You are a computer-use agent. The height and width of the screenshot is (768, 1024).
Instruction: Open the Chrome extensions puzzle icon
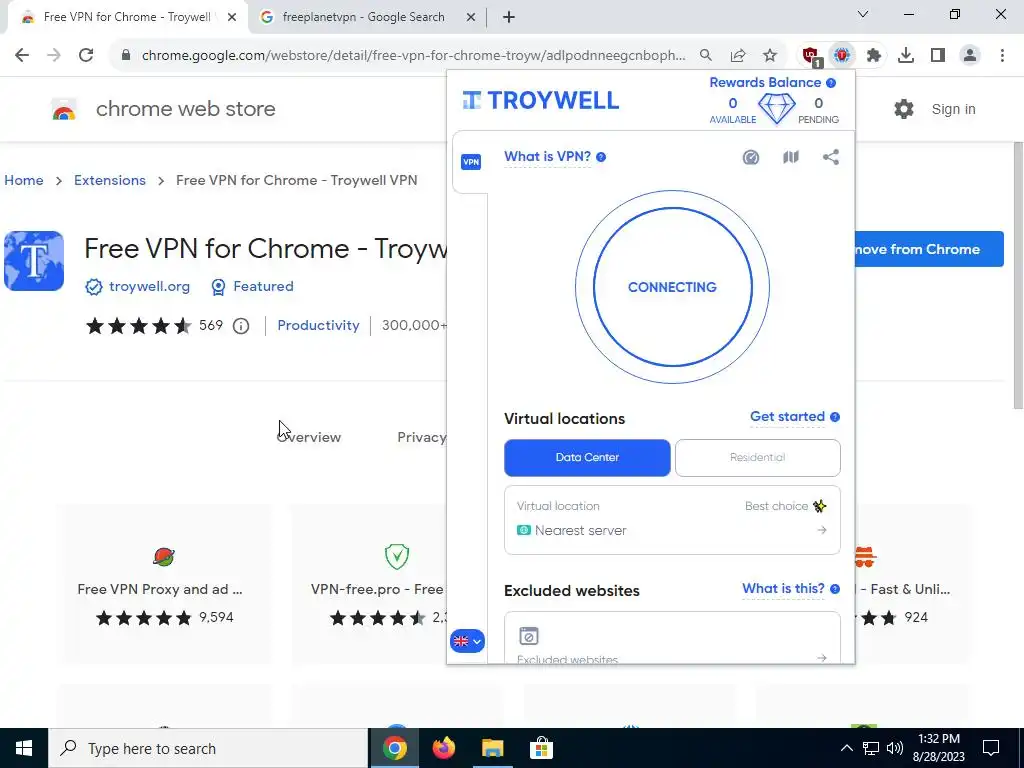(x=874, y=56)
